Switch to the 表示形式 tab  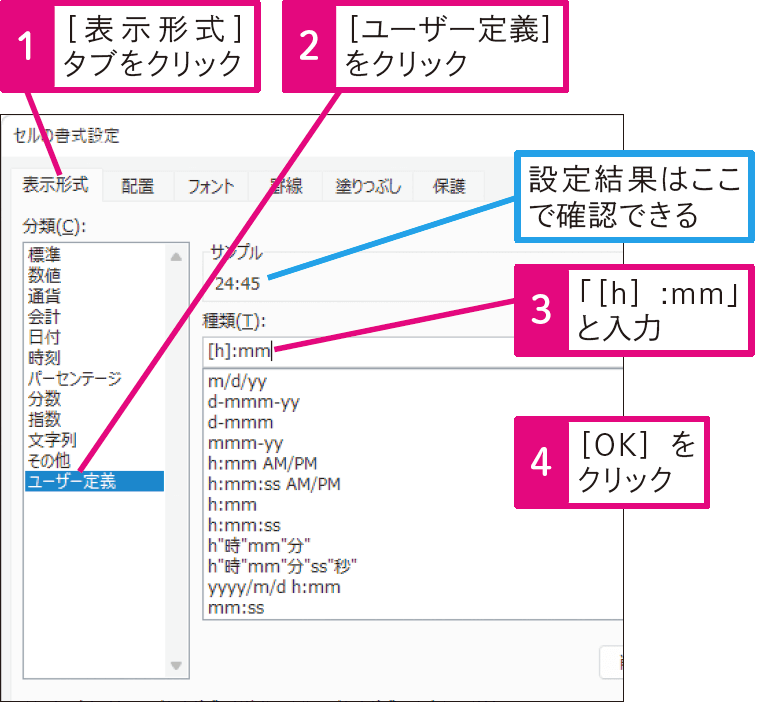tap(56, 185)
